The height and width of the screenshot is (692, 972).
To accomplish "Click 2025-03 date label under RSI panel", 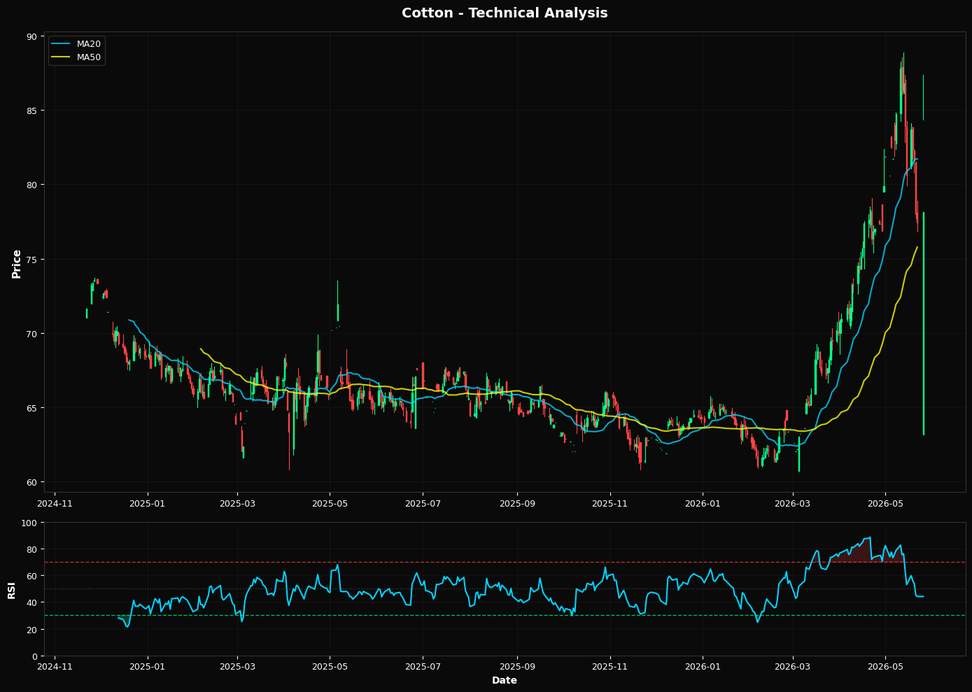I will click(237, 668).
